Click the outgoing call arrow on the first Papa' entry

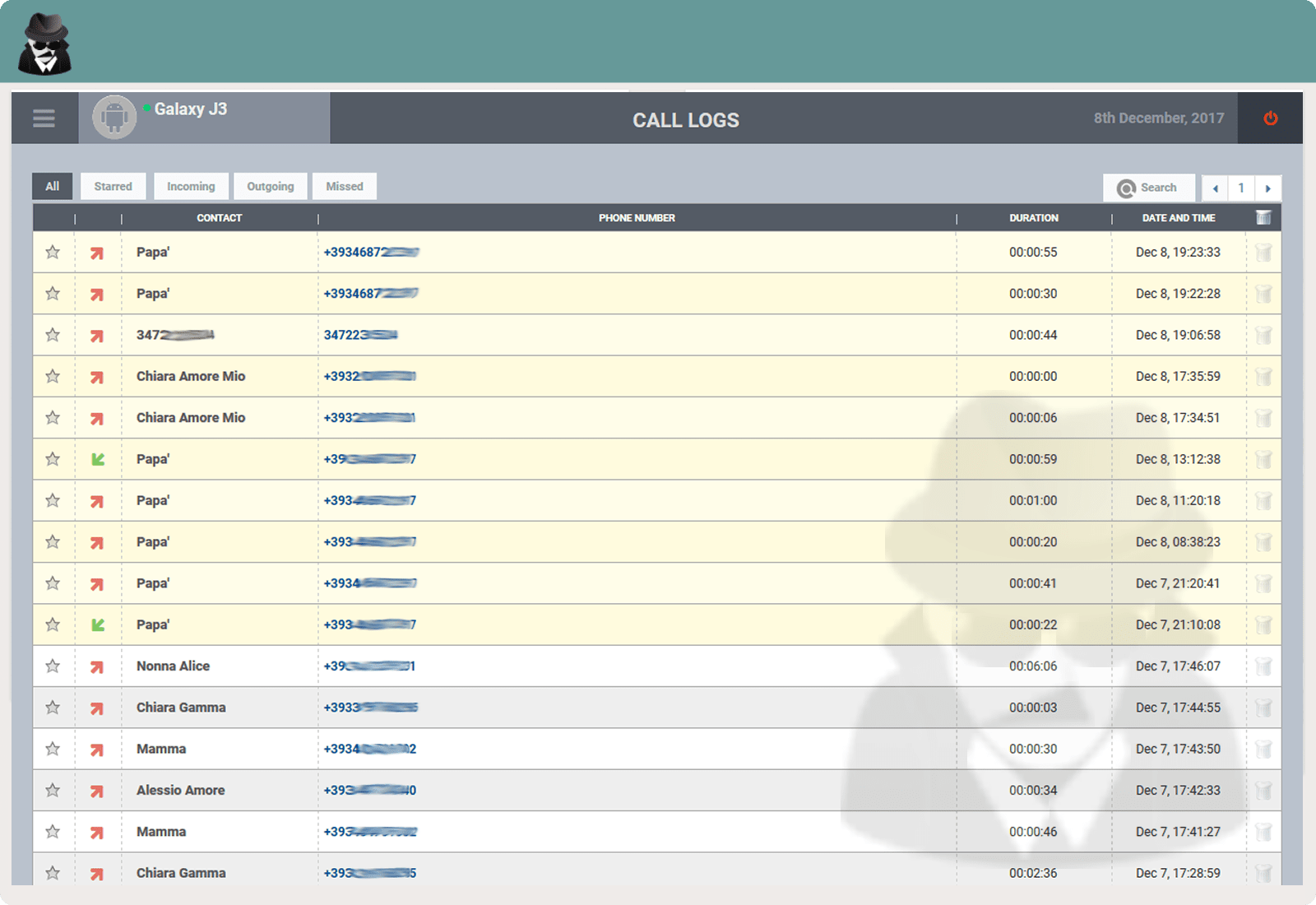[97, 253]
